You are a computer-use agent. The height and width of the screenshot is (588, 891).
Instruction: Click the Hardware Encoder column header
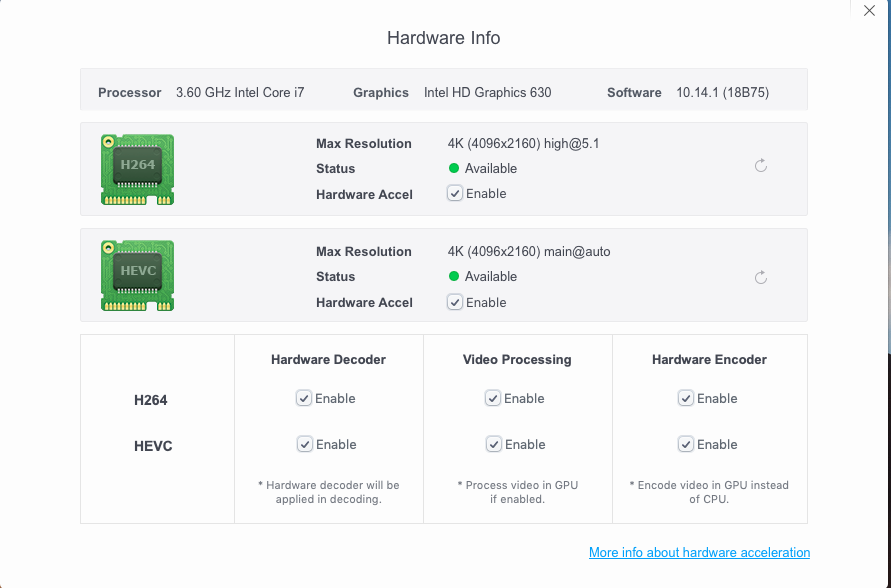pyautogui.click(x=709, y=360)
